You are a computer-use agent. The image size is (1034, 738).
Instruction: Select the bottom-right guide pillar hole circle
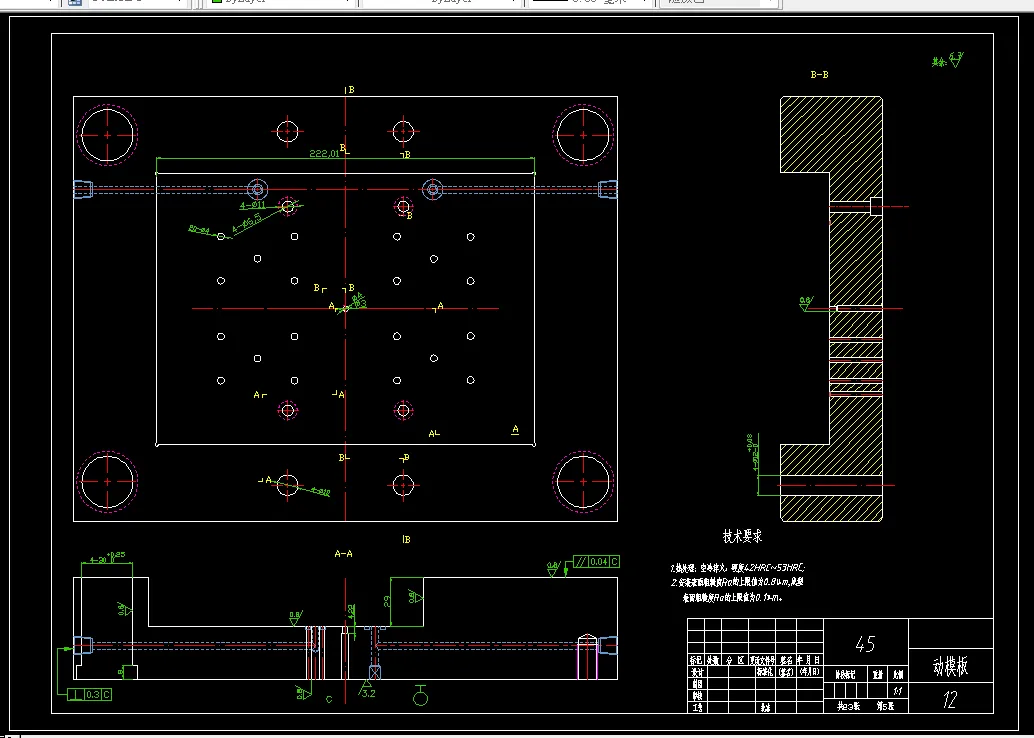coord(583,481)
